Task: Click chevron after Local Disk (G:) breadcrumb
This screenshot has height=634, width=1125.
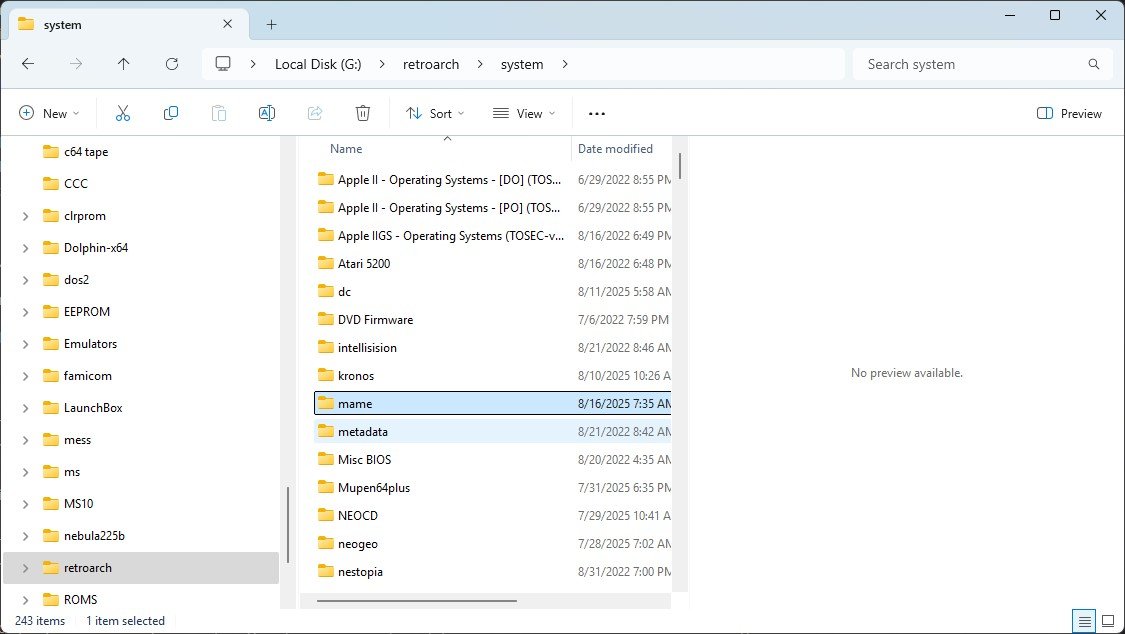Action: pyautogui.click(x=382, y=64)
